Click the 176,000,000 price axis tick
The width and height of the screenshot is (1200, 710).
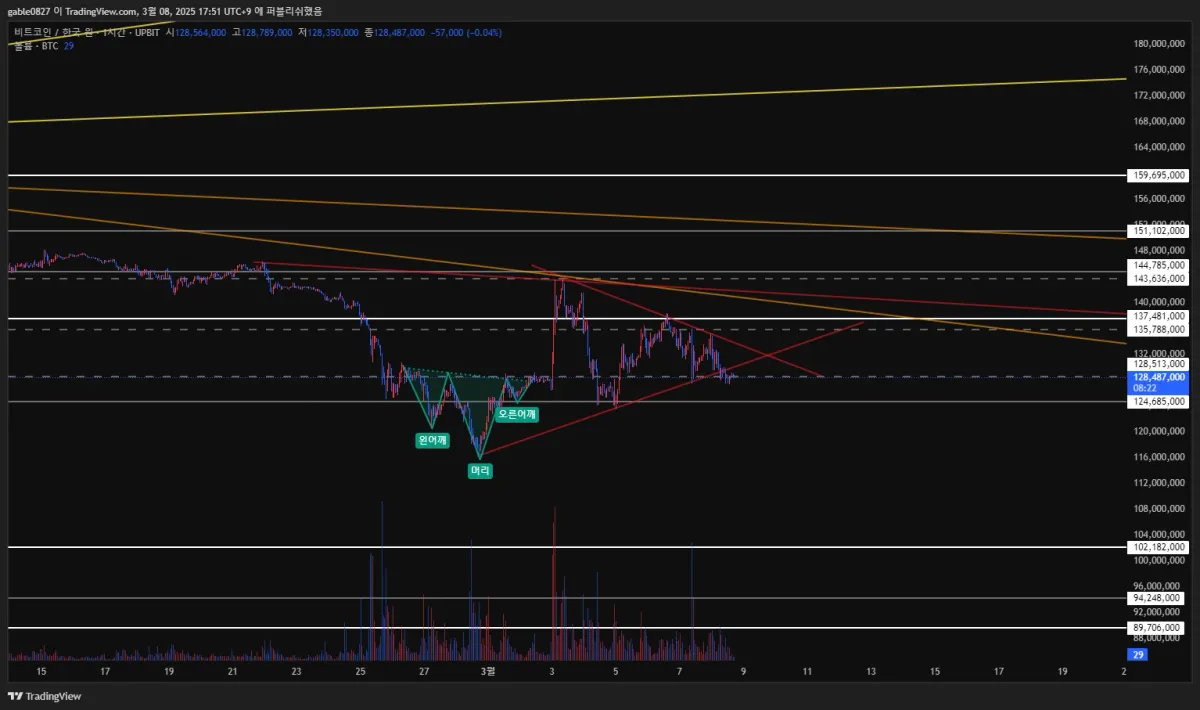coord(1160,70)
